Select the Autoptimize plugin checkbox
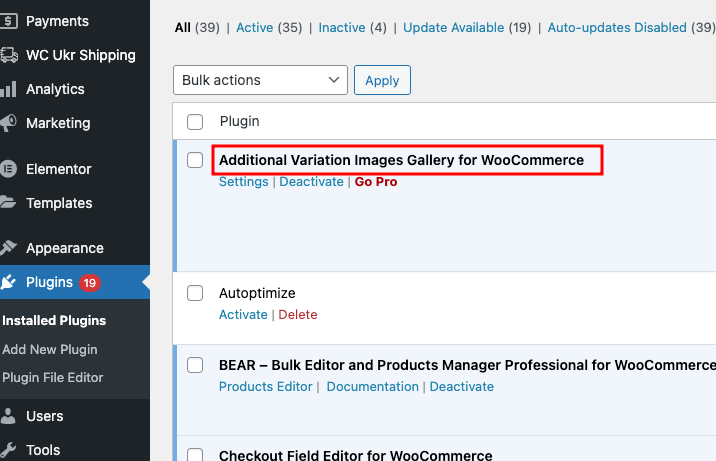 (x=195, y=293)
